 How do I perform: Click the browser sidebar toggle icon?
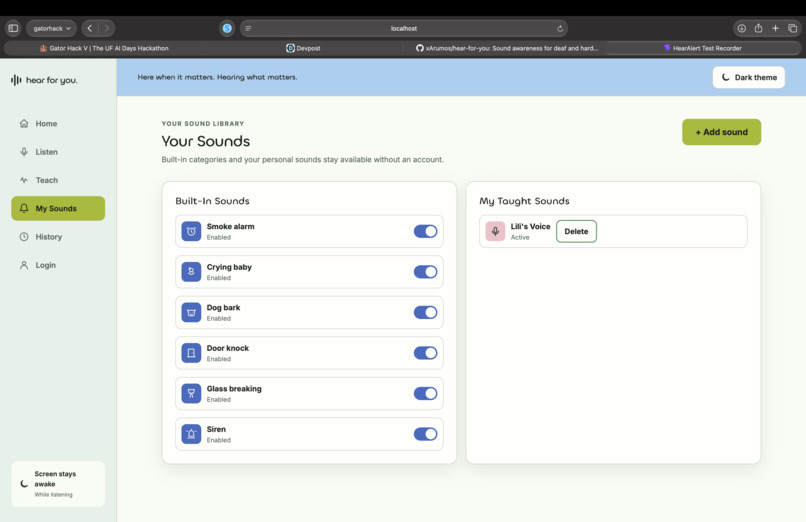coord(13,28)
